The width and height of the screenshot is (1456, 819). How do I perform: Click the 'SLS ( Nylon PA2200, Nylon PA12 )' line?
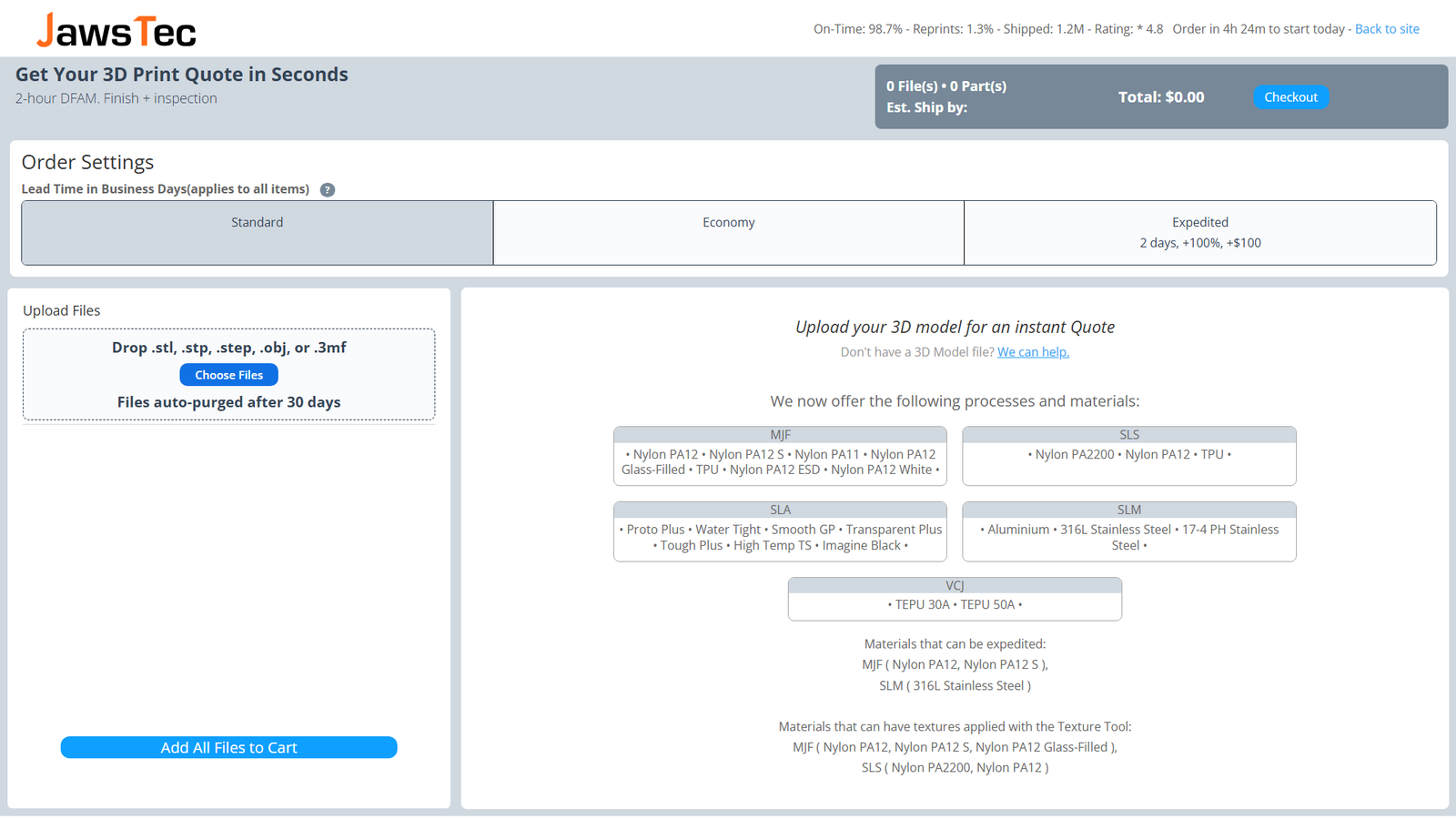tap(955, 768)
